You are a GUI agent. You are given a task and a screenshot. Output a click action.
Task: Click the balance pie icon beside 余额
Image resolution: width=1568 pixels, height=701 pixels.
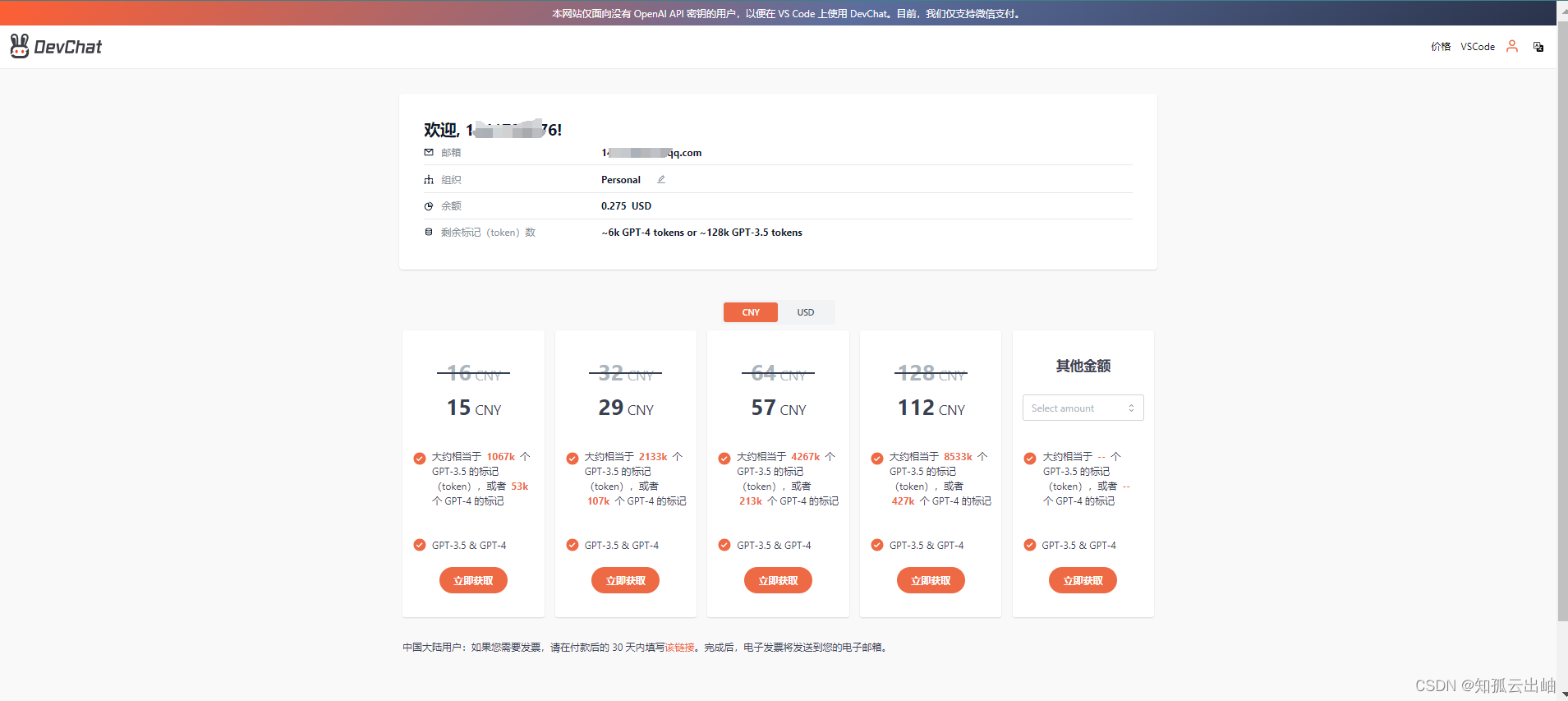coord(429,206)
